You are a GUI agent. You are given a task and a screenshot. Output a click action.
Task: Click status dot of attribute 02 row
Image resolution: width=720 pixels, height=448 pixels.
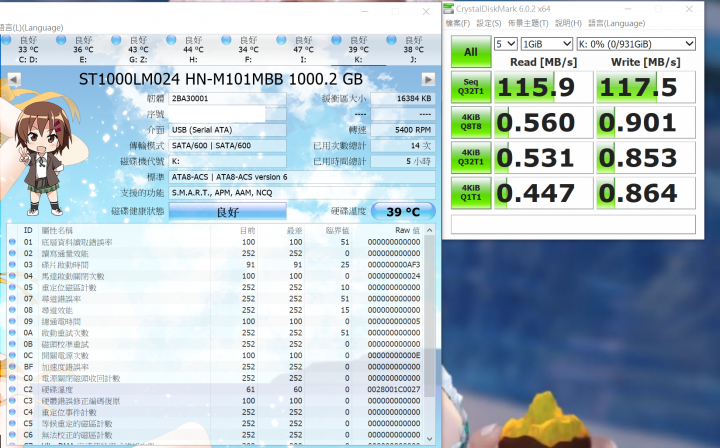[x=12, y=253]
